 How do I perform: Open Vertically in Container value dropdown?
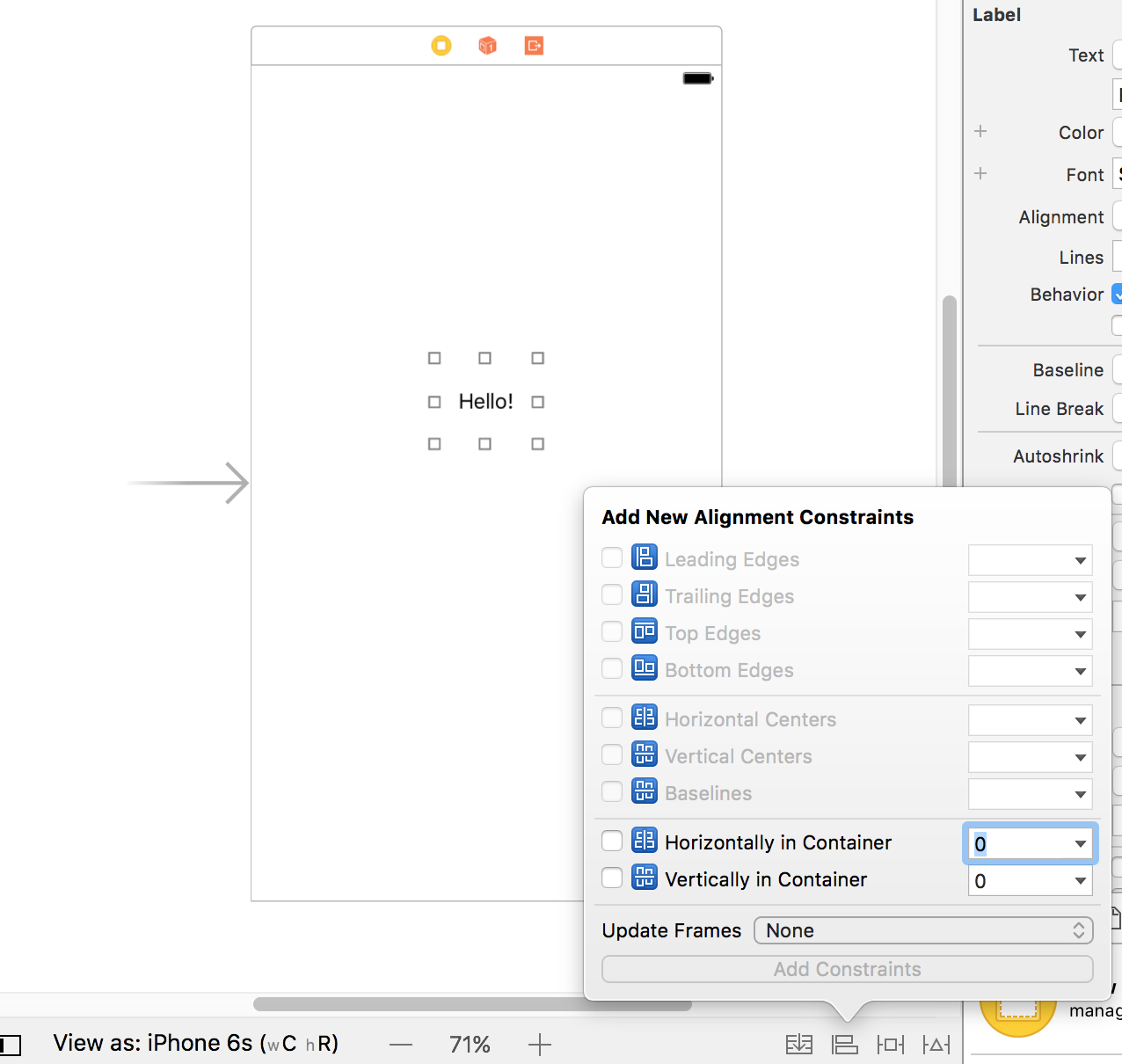(1080, 881)
